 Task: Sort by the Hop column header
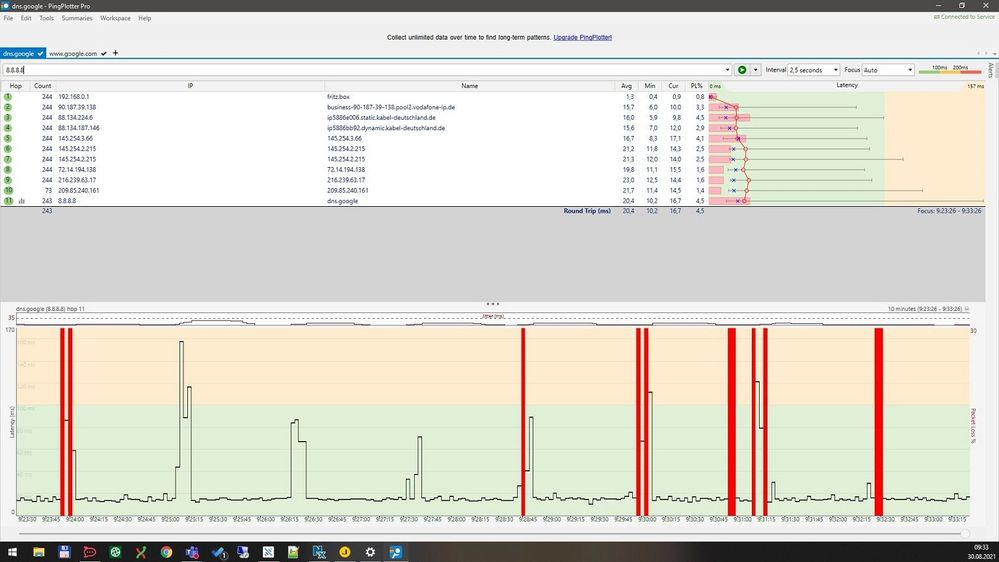point(15,85)
